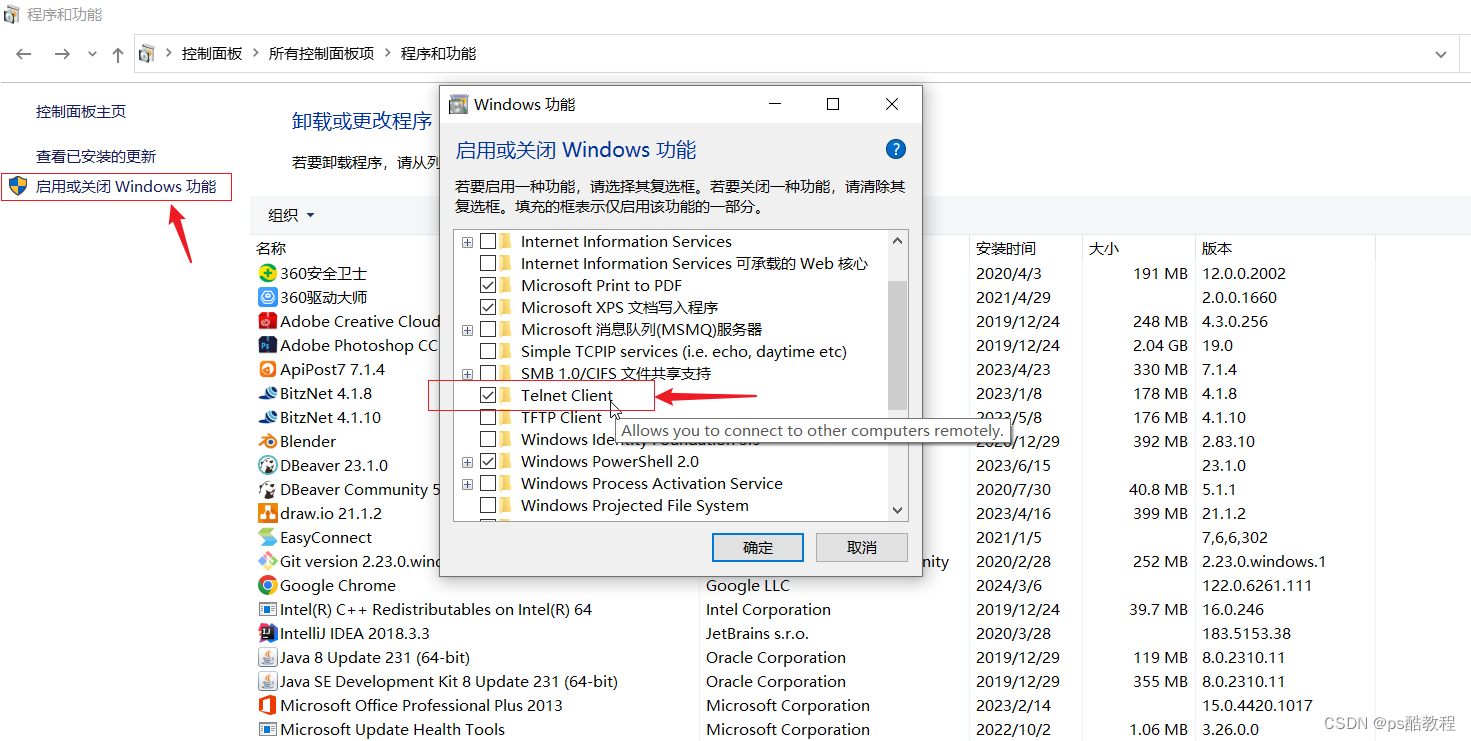Click the Java 8 Update 231 icon
The image size is (1471, 741).
267,657
